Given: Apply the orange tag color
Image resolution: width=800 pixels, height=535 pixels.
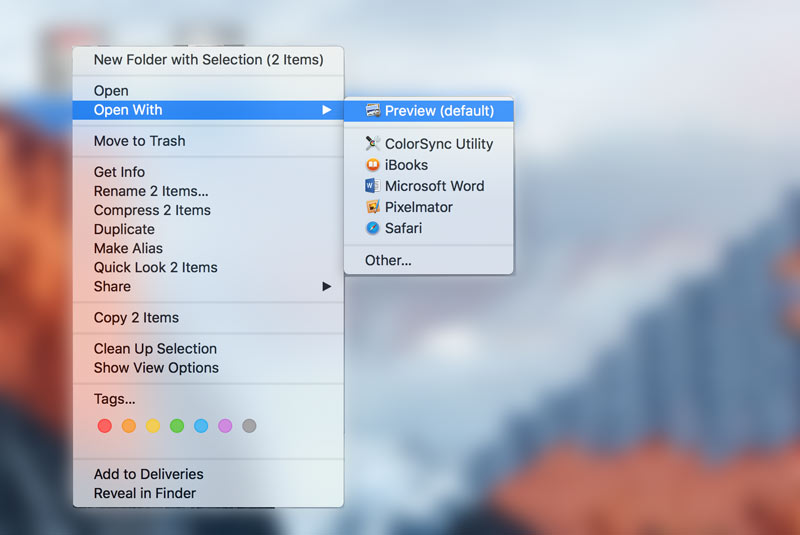Looking at the screenshot, I should [129, 426].
